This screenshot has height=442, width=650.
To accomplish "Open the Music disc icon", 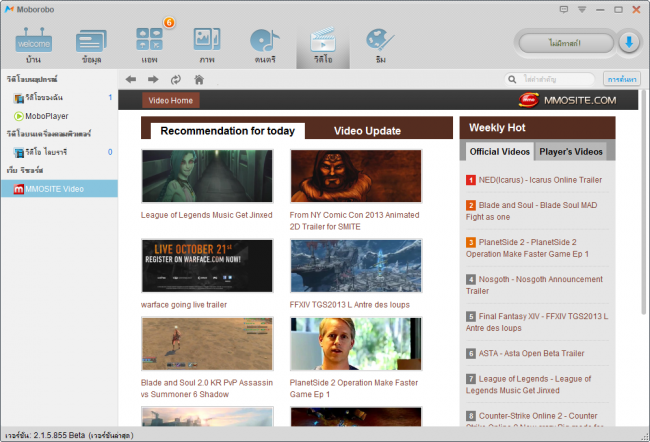I will click(x=265, y=44).
